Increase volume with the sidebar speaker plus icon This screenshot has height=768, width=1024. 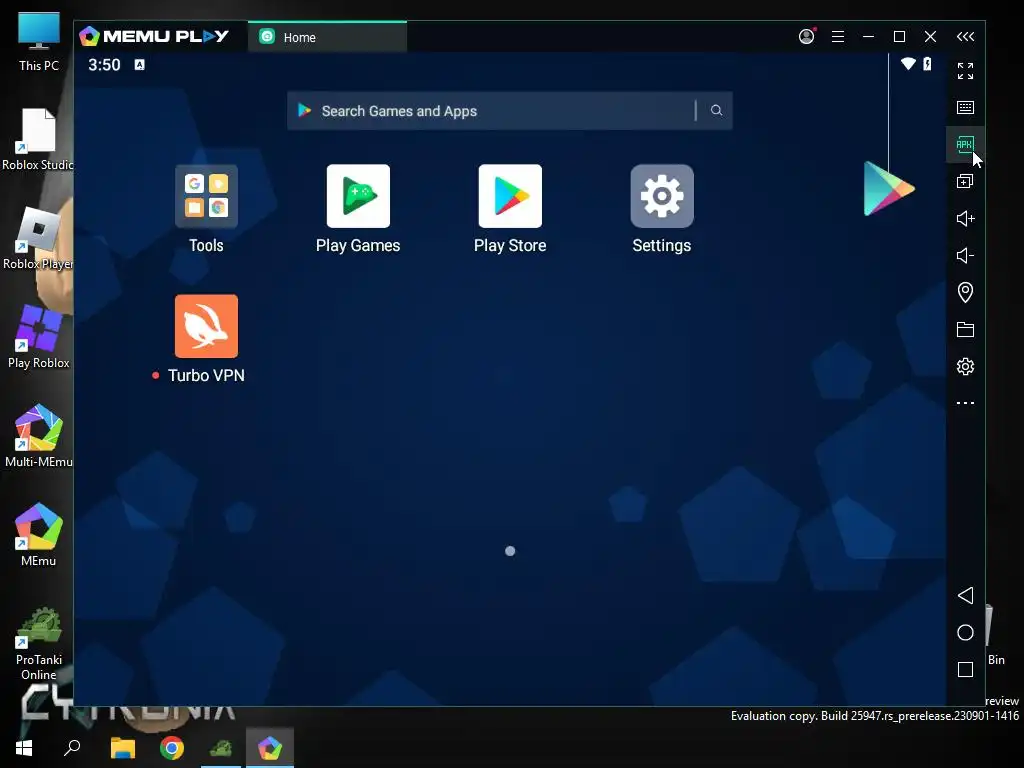(965, 218)
